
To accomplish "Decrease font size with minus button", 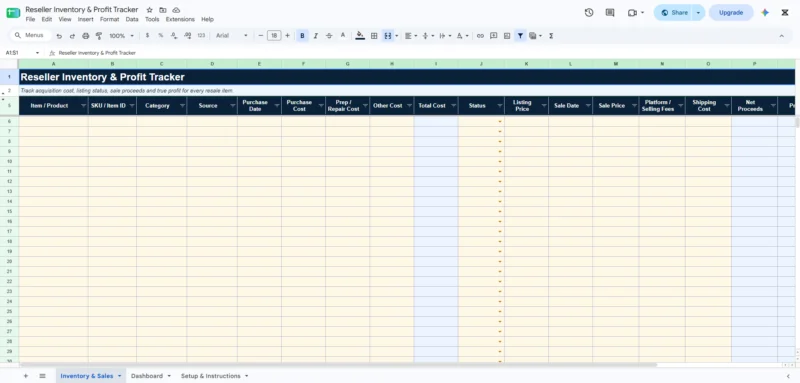I will 261,36.
